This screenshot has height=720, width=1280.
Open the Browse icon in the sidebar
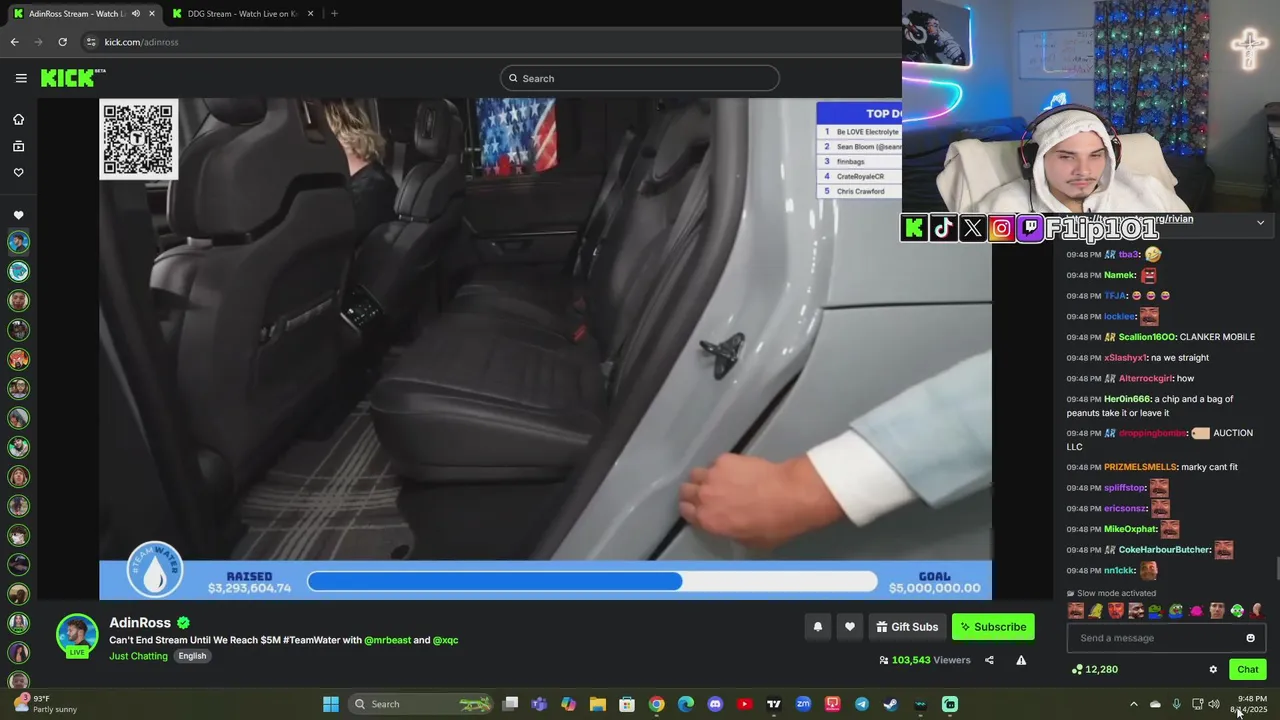point(18,146)
